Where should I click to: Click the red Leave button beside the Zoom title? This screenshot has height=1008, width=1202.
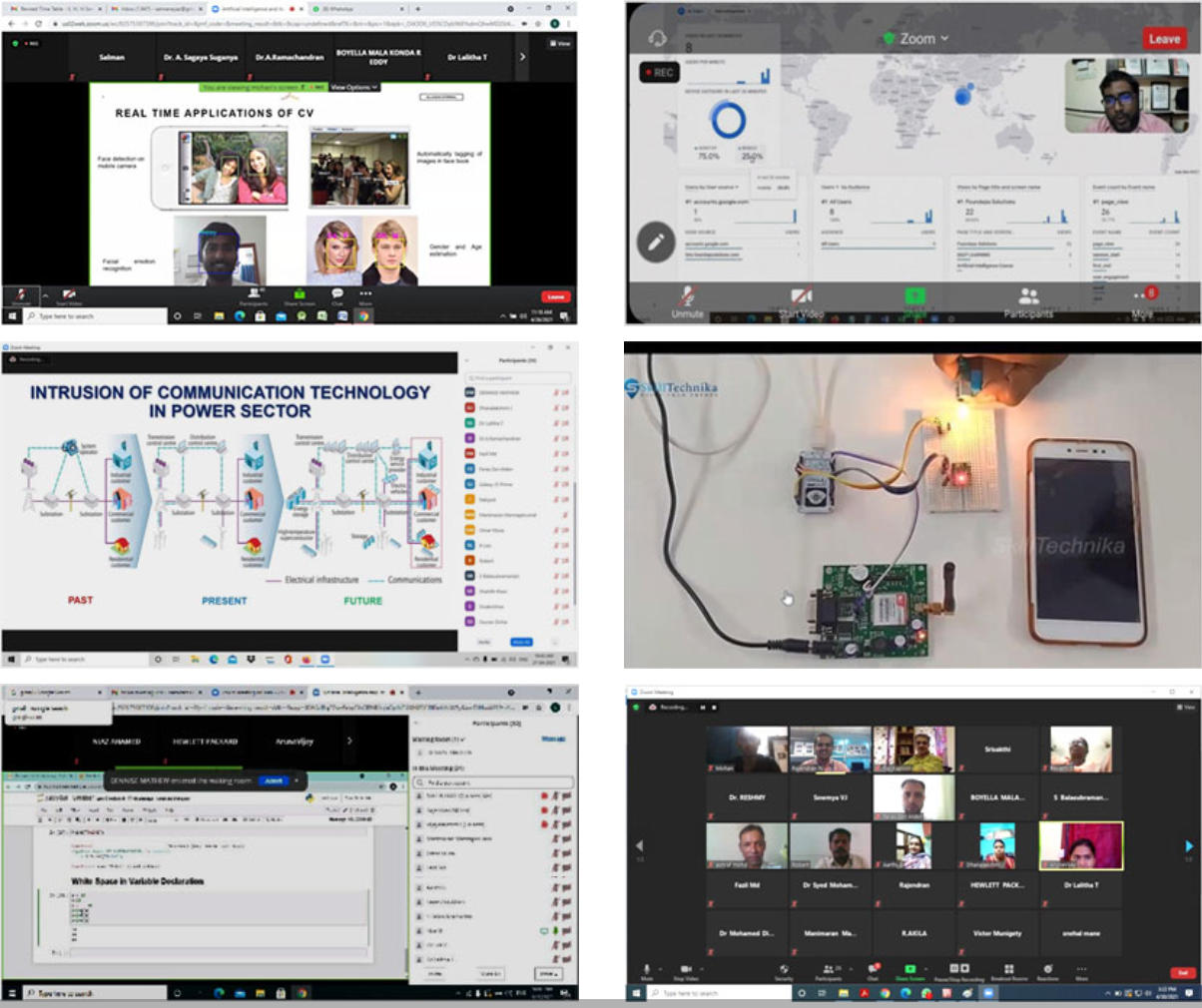[x=1163, y=39]
